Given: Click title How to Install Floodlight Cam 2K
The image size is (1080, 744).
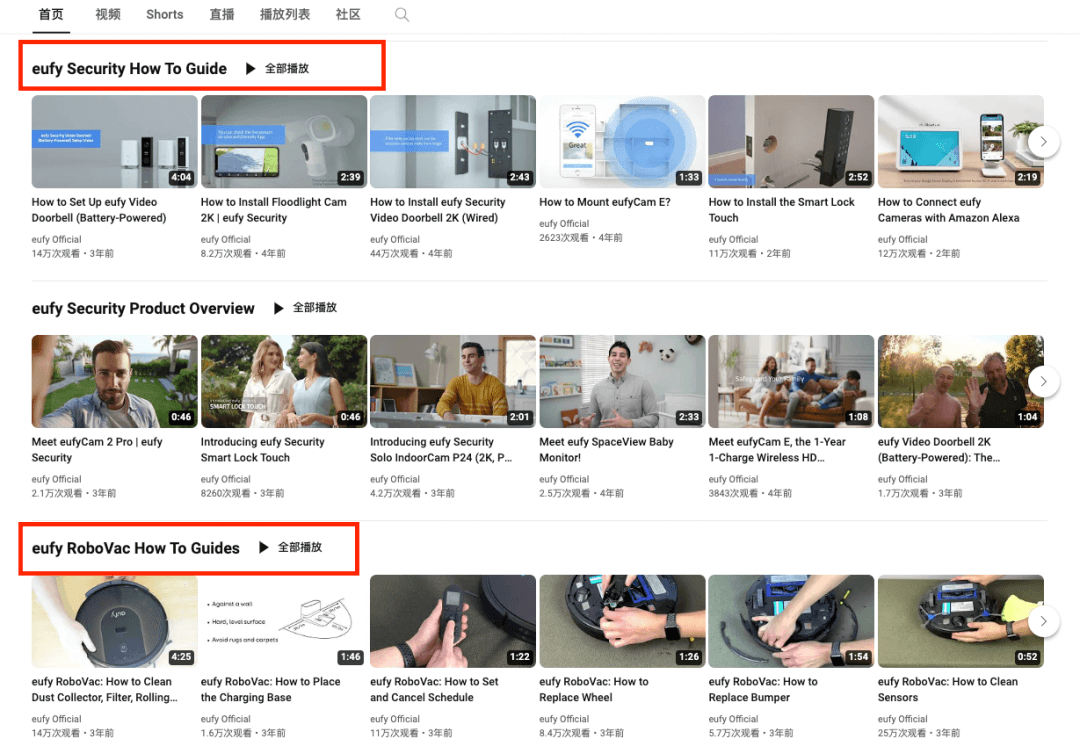Looking at the screenshot, I should (273, 210).
